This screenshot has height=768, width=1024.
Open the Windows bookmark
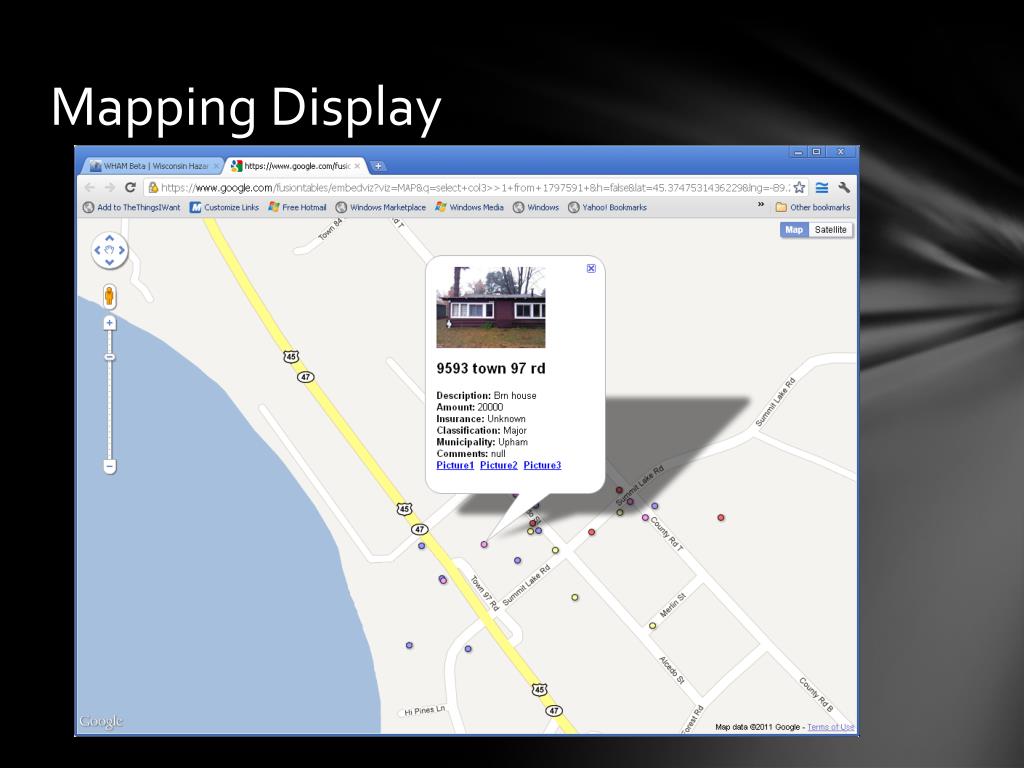click(536, 207)
